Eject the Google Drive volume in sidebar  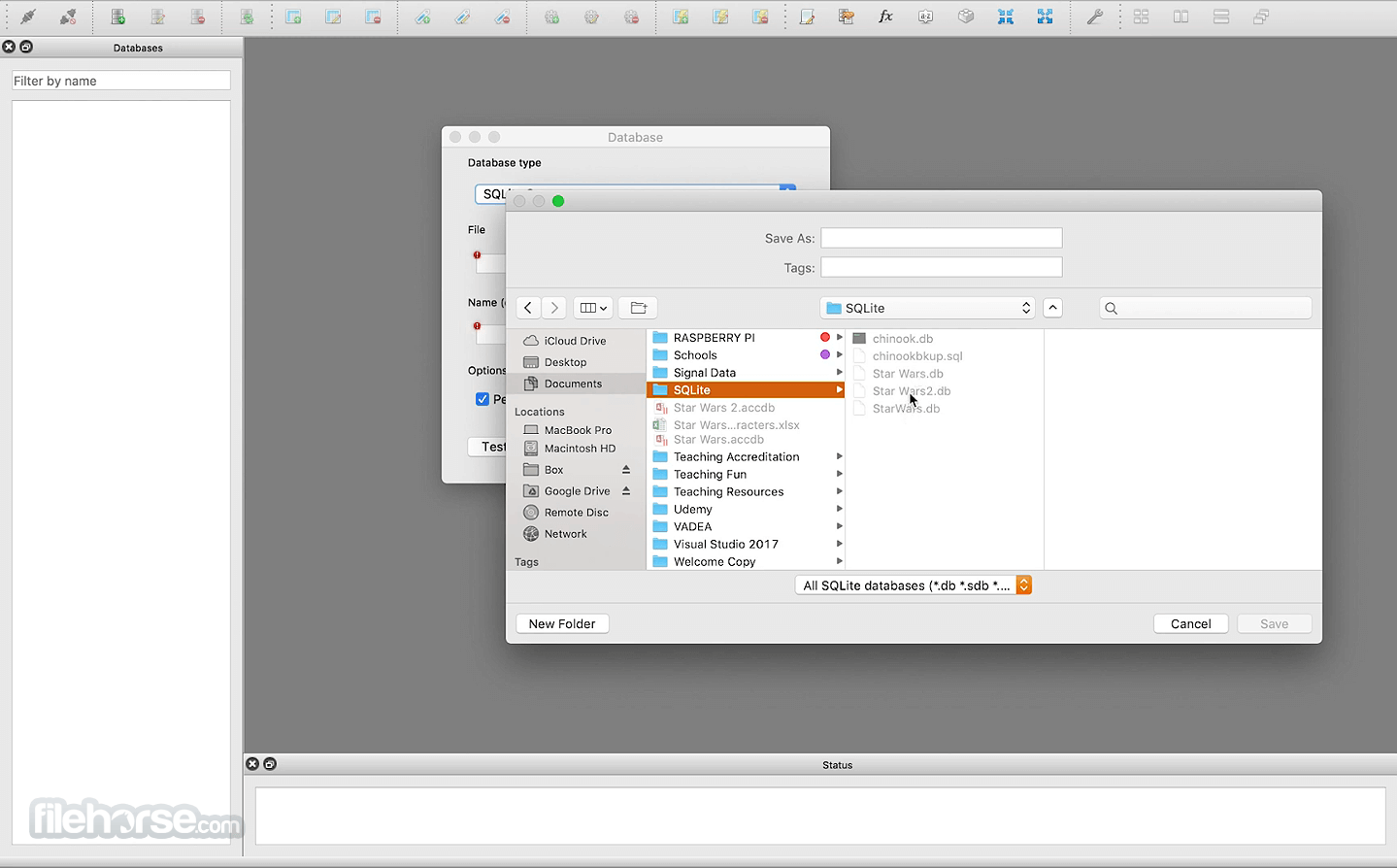pos(626,491)
